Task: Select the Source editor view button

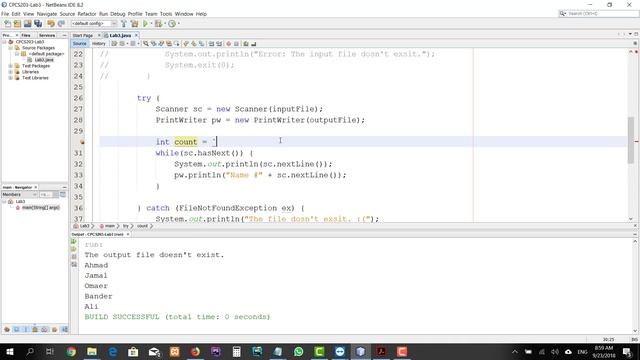Action: click(80, 44)
